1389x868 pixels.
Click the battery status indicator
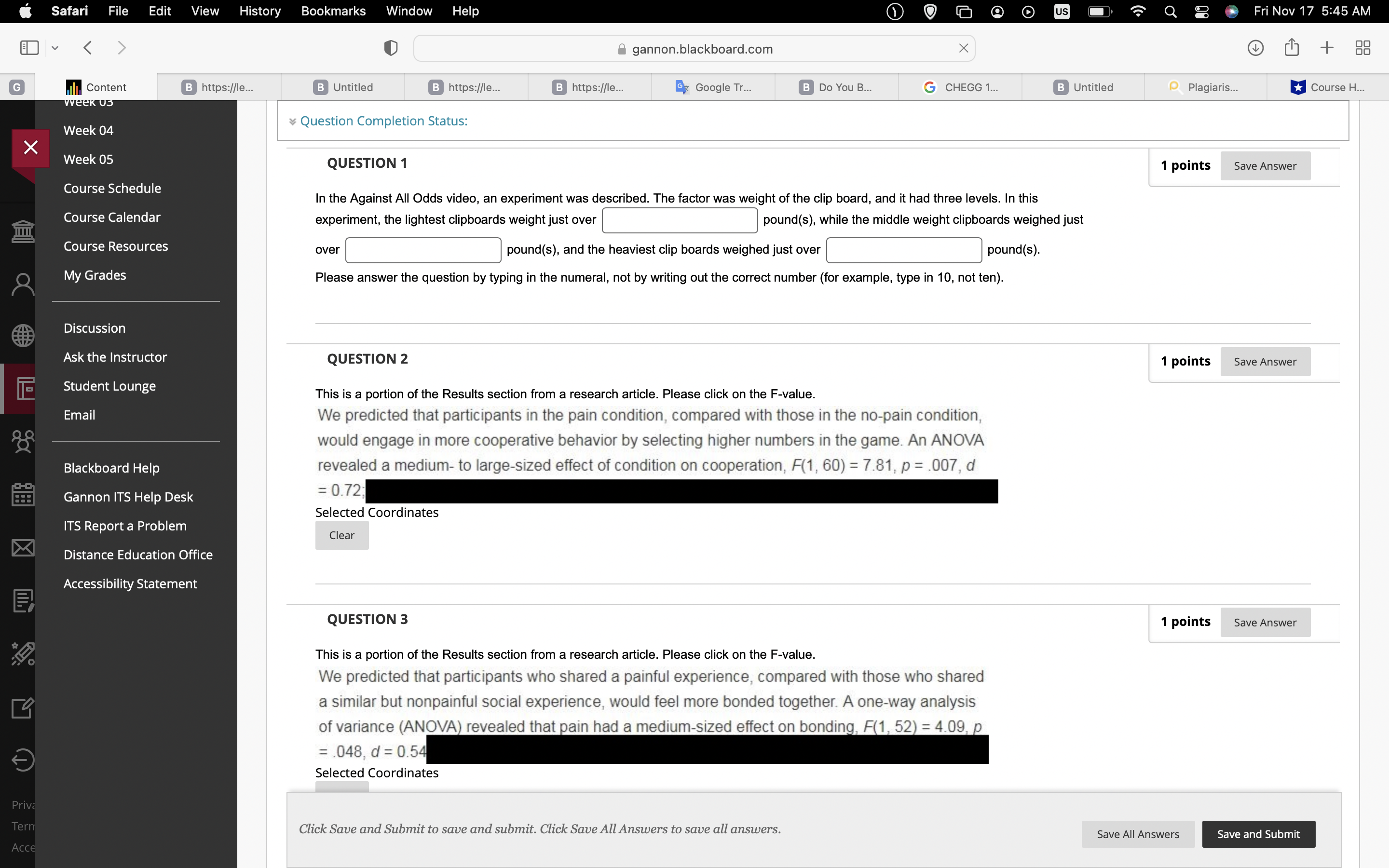[x=1099, y=11]
